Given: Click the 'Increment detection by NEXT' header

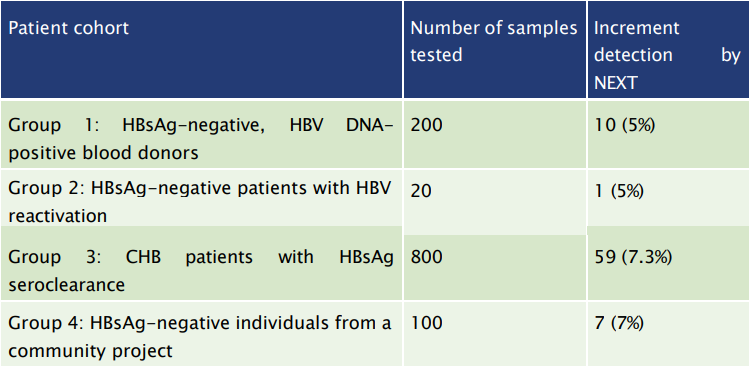Looking at the screenshot, I should click(x=668, y=49).
